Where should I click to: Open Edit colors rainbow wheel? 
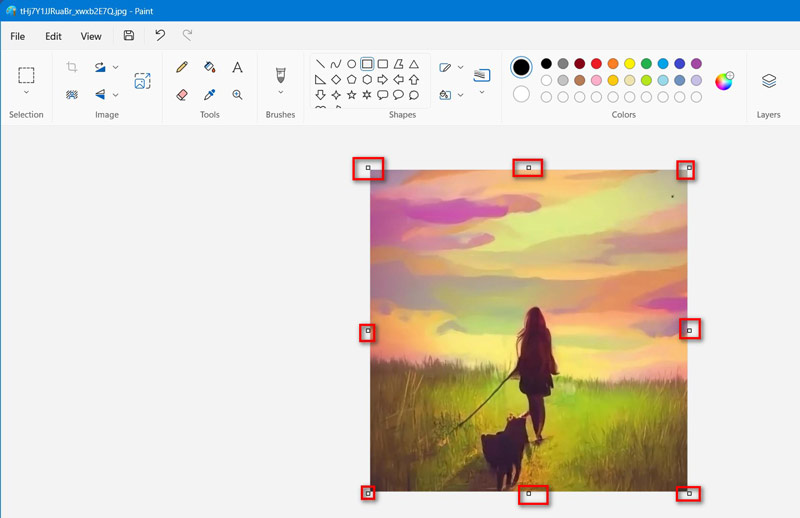[x=723, y=81]
